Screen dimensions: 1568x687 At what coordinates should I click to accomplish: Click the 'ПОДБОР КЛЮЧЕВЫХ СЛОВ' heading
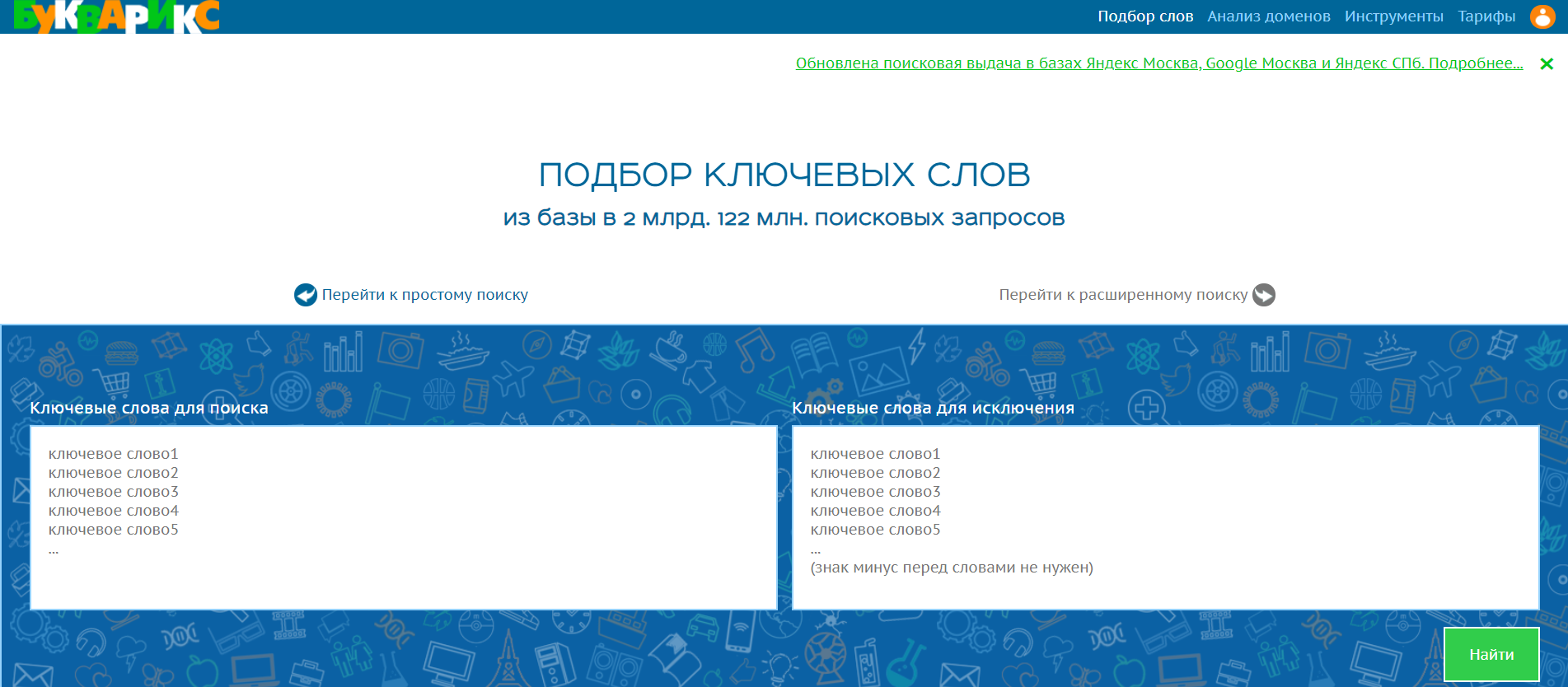tap(784, 175)
